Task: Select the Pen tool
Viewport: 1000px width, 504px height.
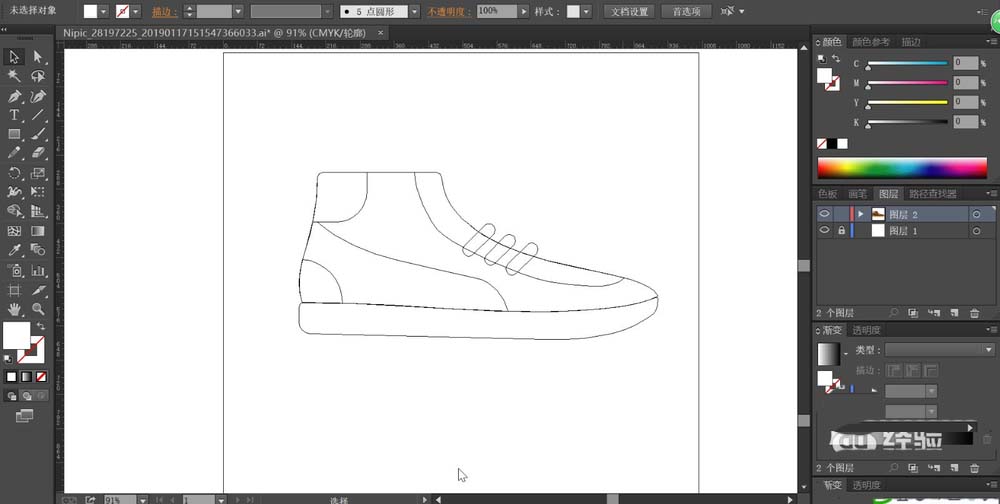Action: pos(14,96)
